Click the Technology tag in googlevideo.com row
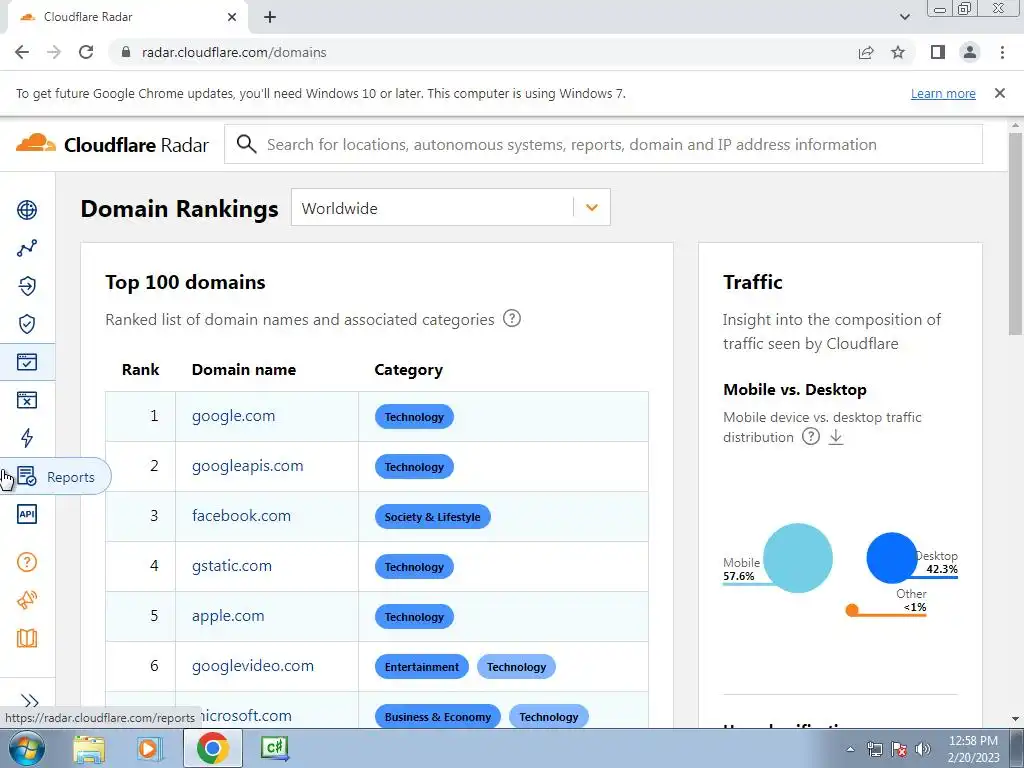1024x768 pixels. pyautogui.click(x=516, y=667)
